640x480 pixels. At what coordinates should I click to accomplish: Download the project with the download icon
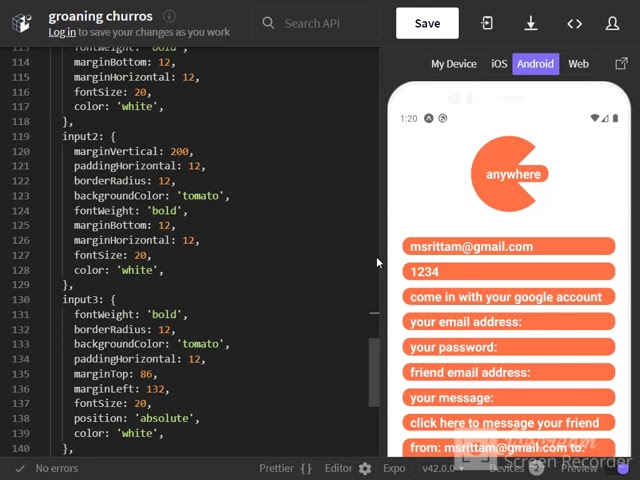click(x=531, y=23)
